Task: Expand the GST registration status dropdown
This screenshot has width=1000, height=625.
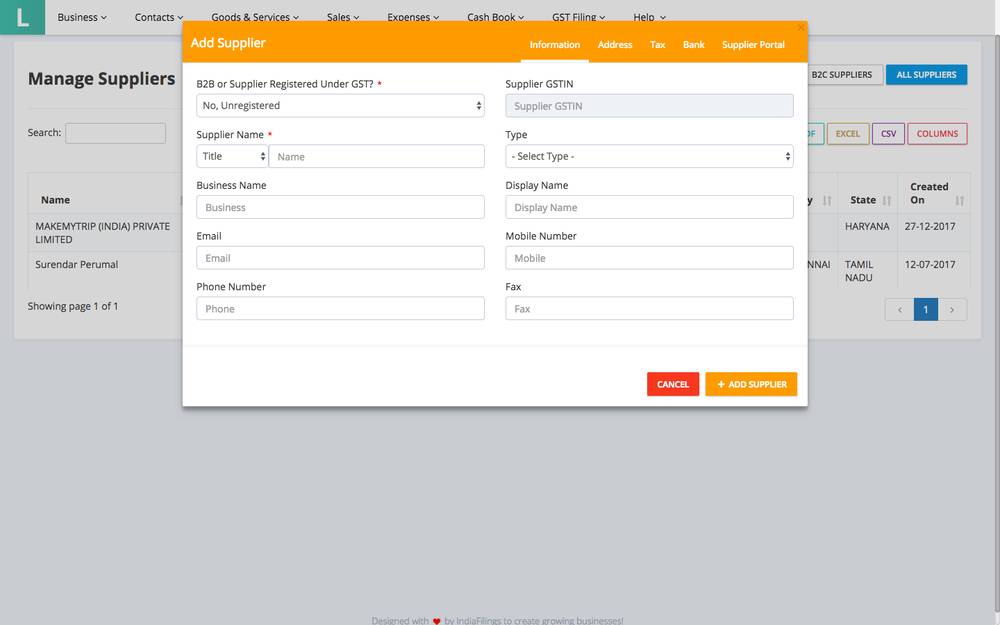Action: pyautogui.click(x=340, y=105)
